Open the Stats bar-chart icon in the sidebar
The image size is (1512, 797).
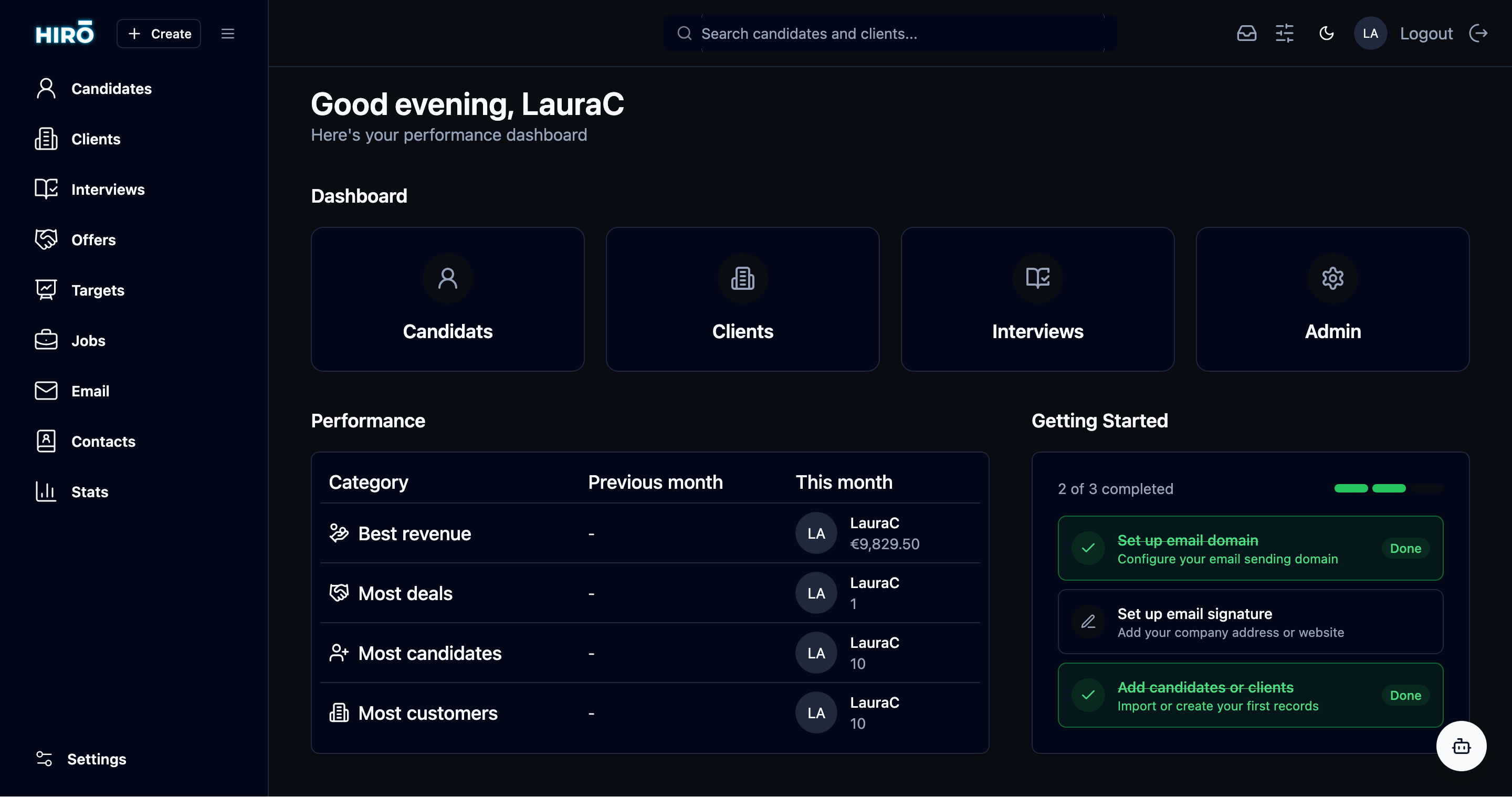tap(46, 491)
